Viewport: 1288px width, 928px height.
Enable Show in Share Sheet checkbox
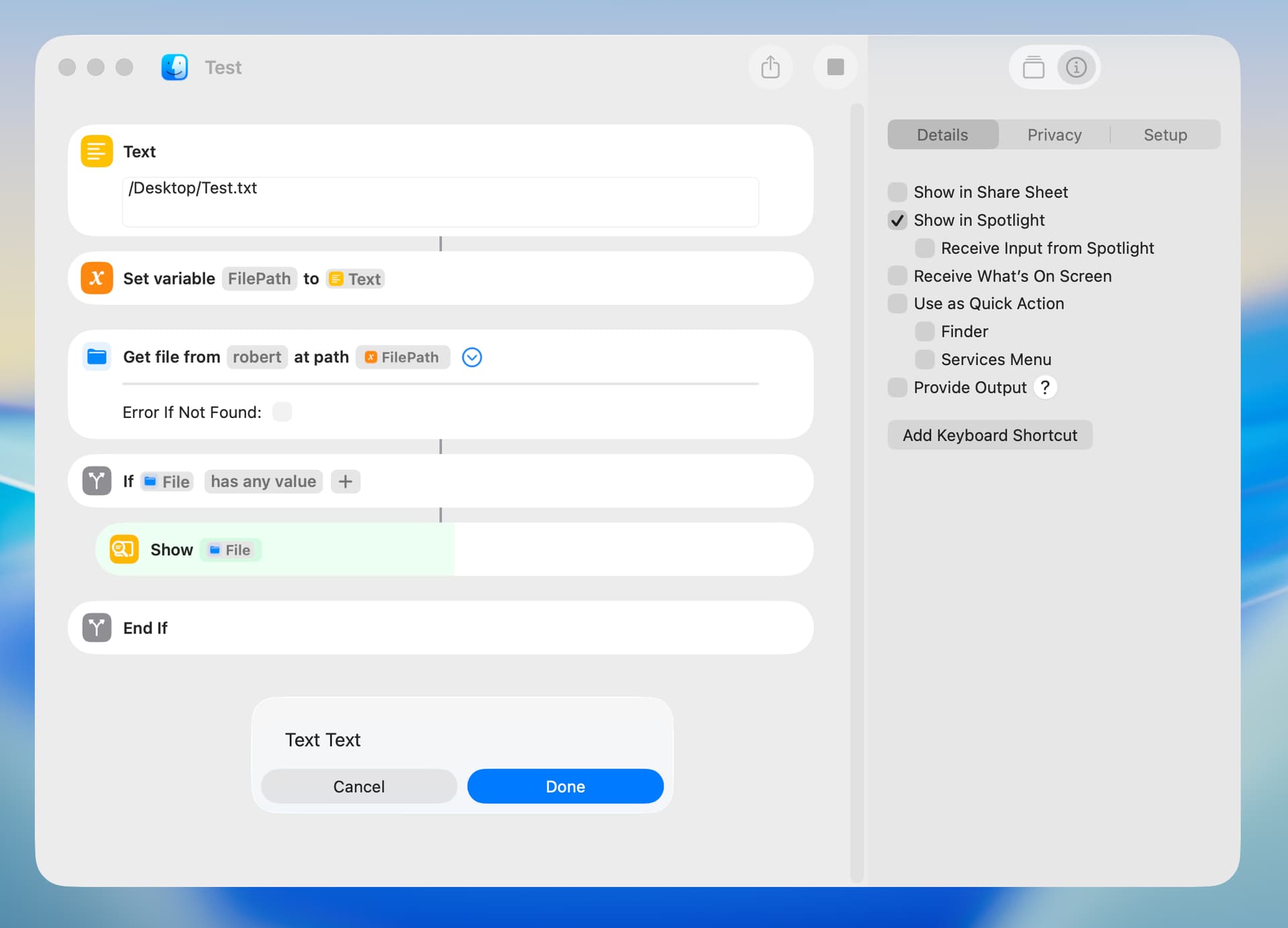click(x=897, y=192)
